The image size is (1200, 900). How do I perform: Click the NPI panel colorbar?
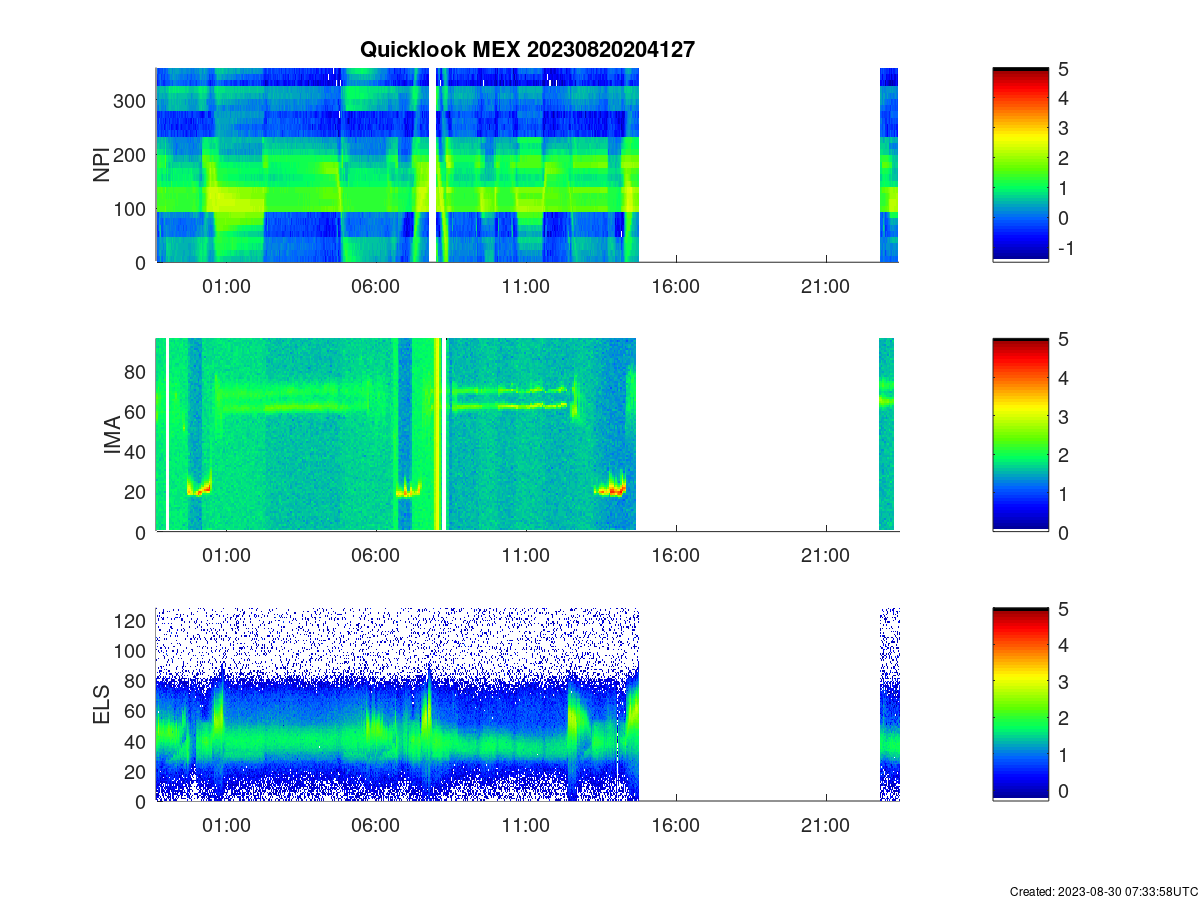click(1021, 165)
